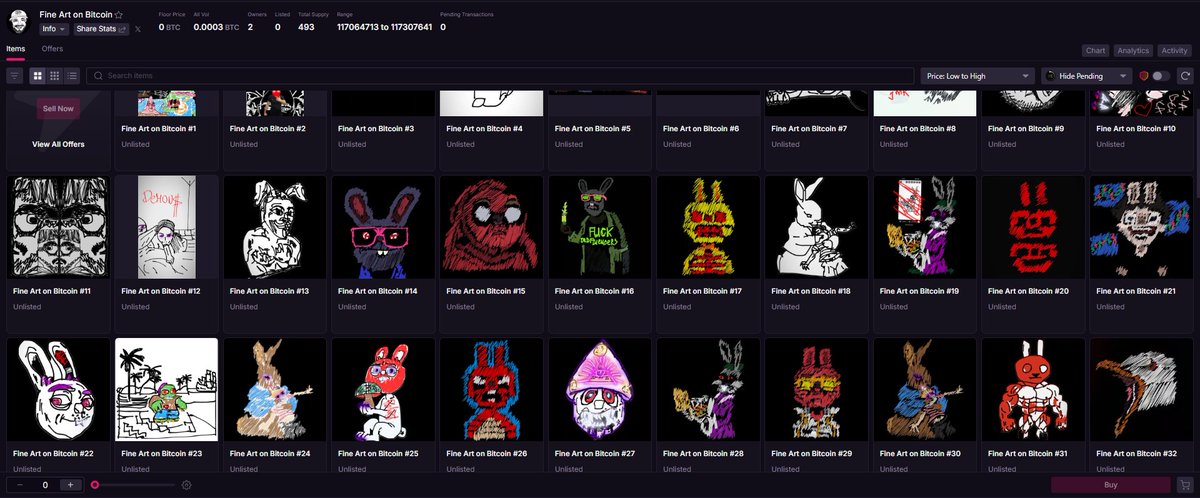
Task: Open the Analytics view
Action: tap(1133, 50)
